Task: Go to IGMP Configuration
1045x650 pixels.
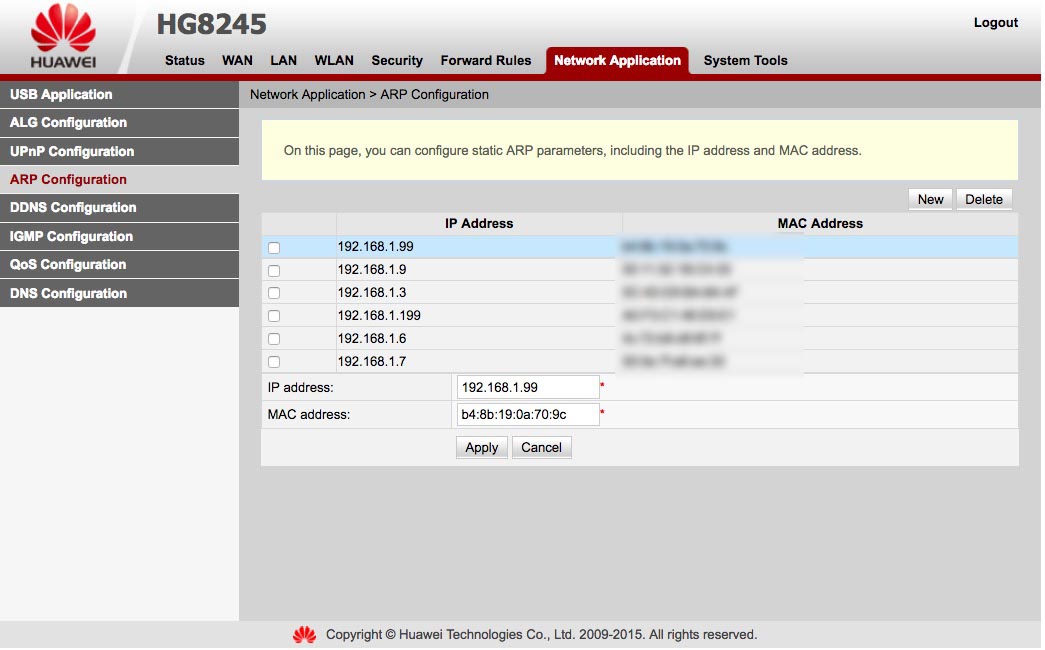Action: tap(119, 237)
